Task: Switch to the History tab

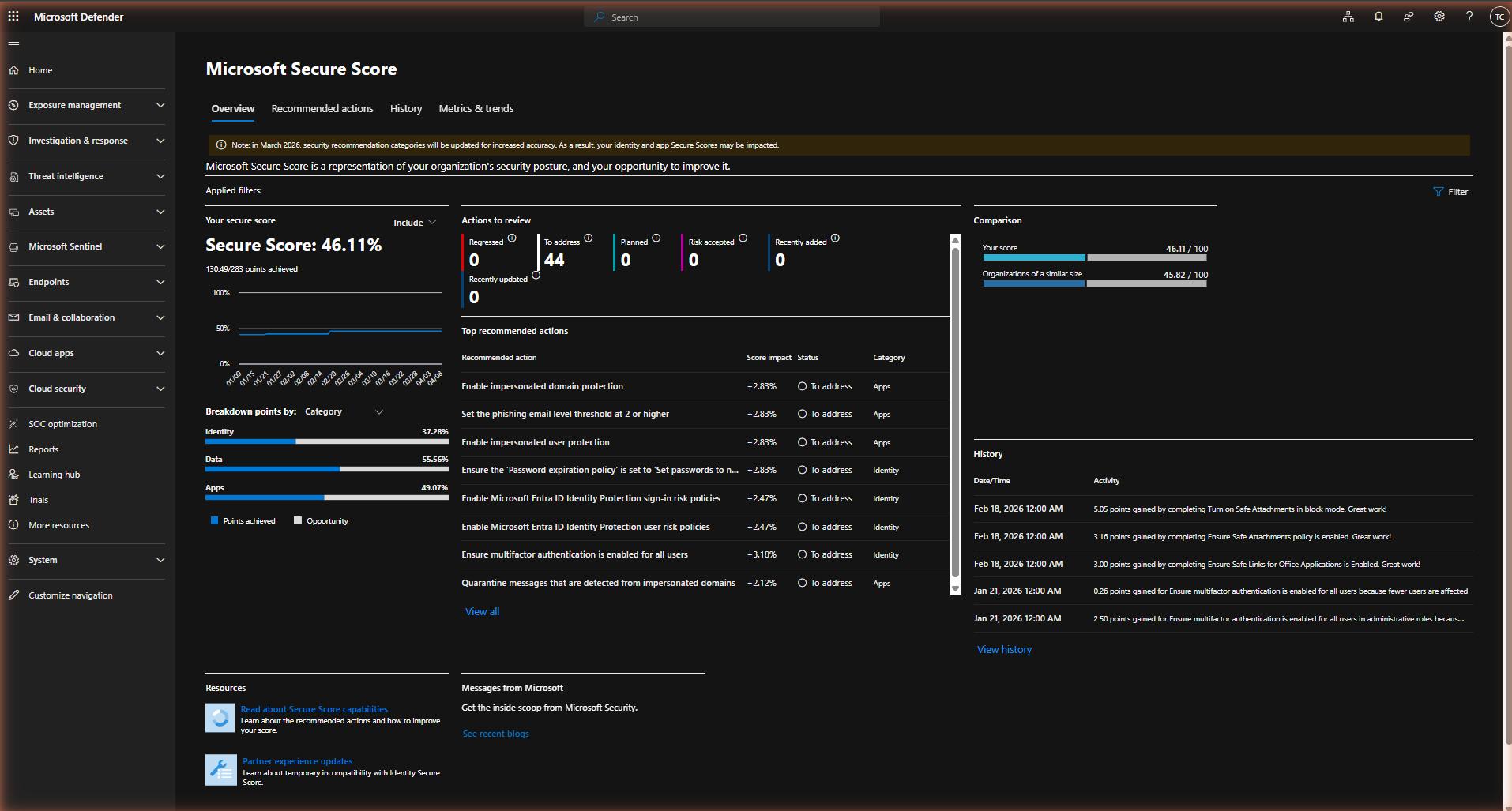Action: pyautogui.click(x=406, y=109)
